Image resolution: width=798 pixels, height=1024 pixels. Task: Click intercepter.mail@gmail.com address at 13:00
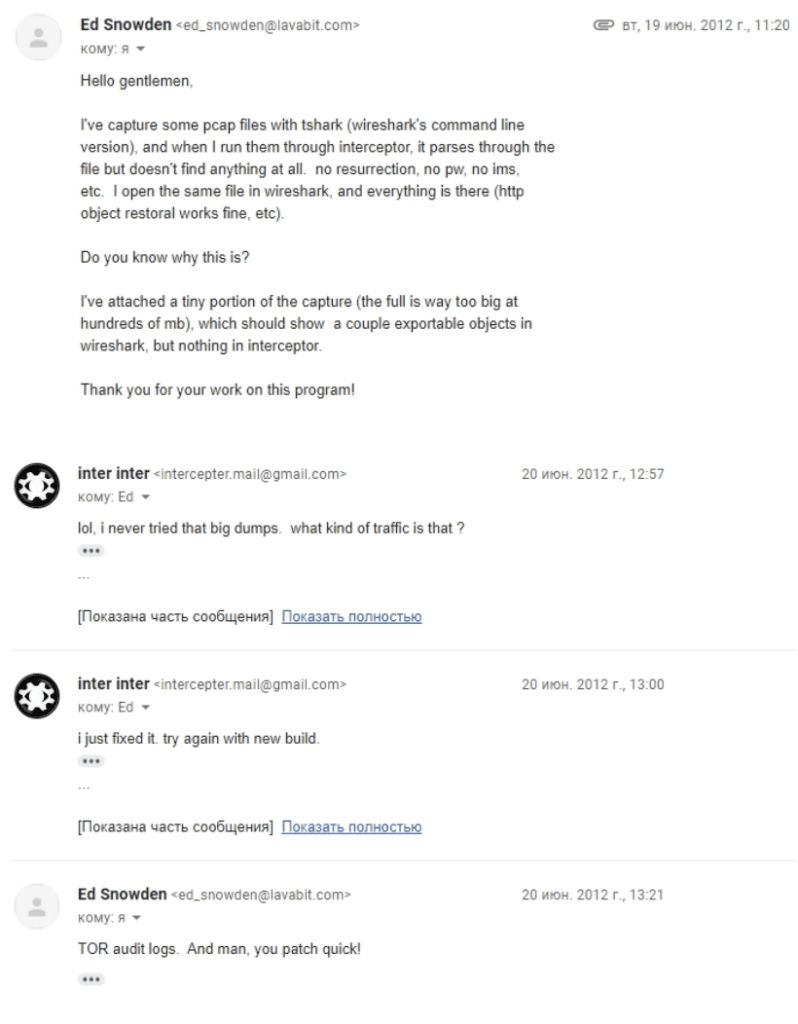tap(249, 684)
